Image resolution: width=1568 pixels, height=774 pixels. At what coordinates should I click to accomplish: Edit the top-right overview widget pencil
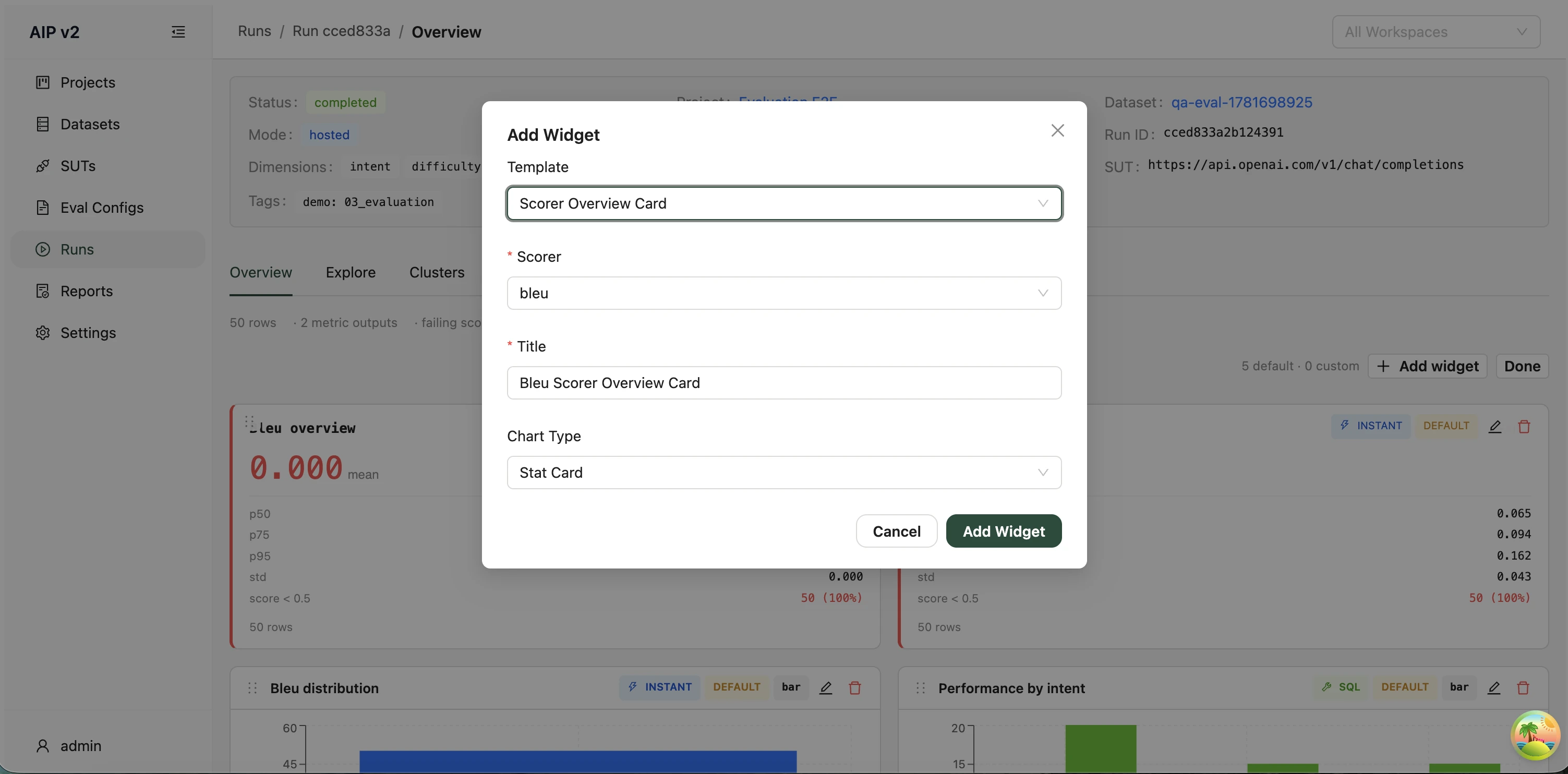pyautogui.click(x=1495, y=427)
